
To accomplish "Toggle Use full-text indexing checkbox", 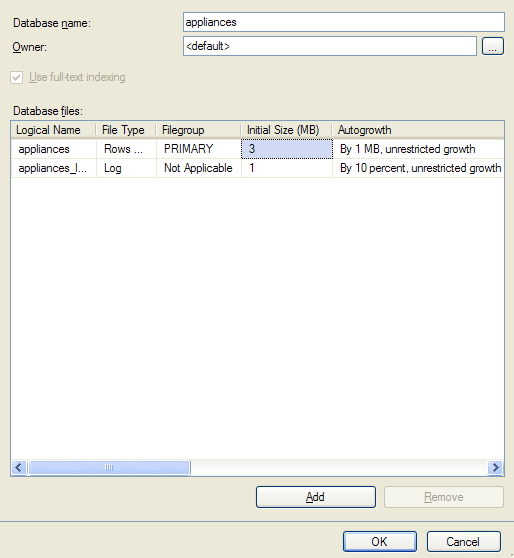I will (17, 77).
